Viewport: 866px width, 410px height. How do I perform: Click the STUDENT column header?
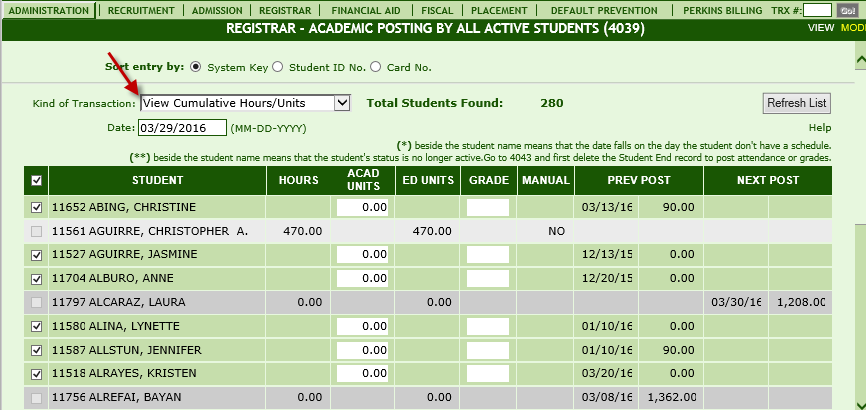157,180
